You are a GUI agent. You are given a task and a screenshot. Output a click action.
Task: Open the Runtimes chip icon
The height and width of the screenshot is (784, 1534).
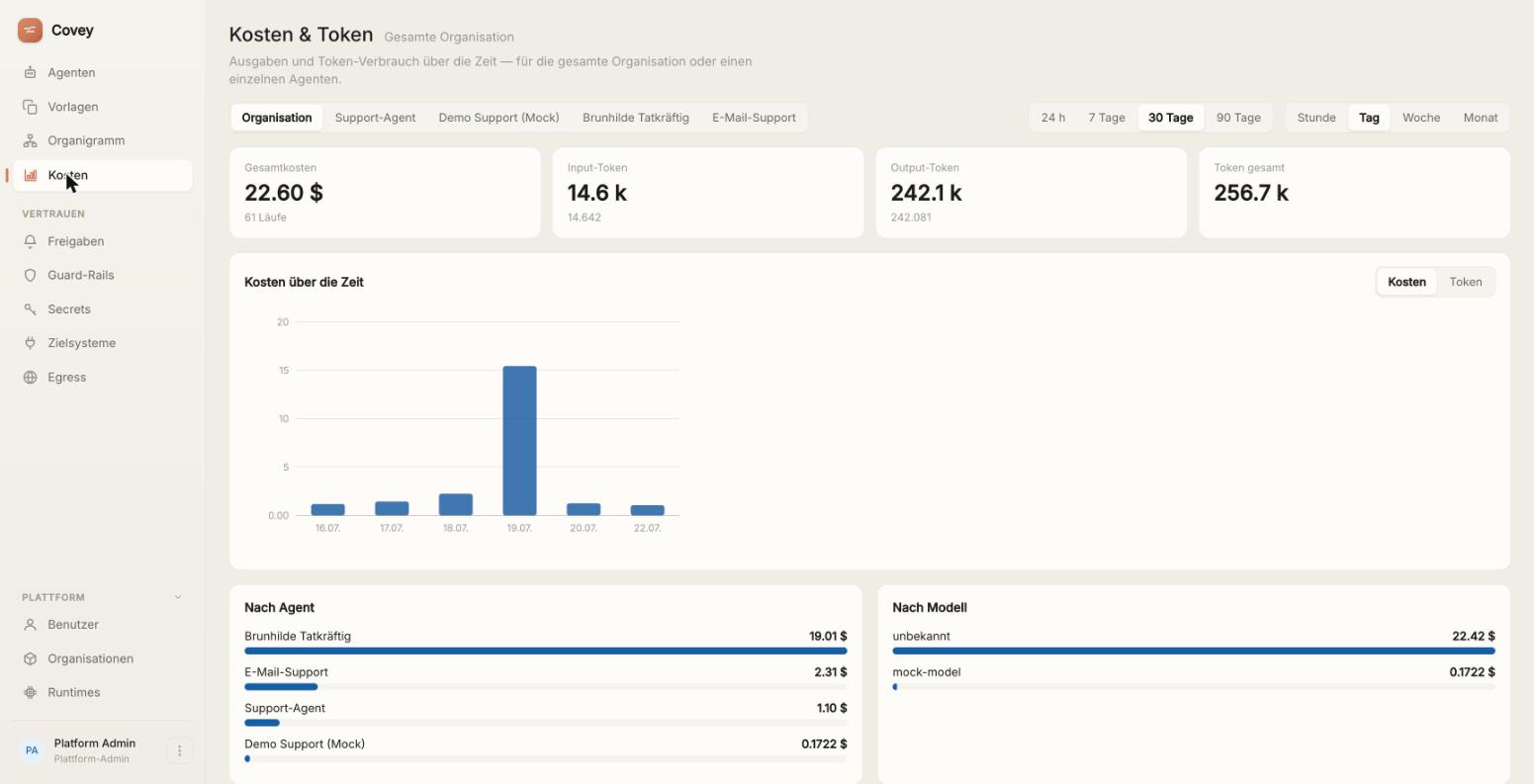pos(30,692)
